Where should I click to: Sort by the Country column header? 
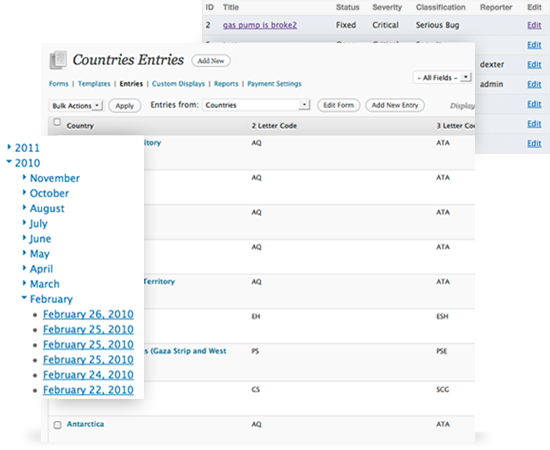click(x=80, y=126)
